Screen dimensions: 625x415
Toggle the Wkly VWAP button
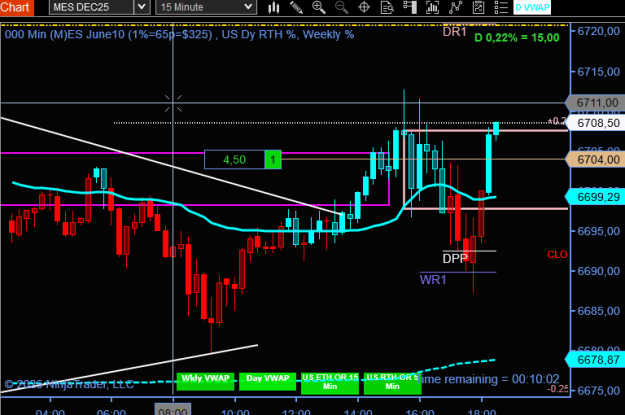205,382
